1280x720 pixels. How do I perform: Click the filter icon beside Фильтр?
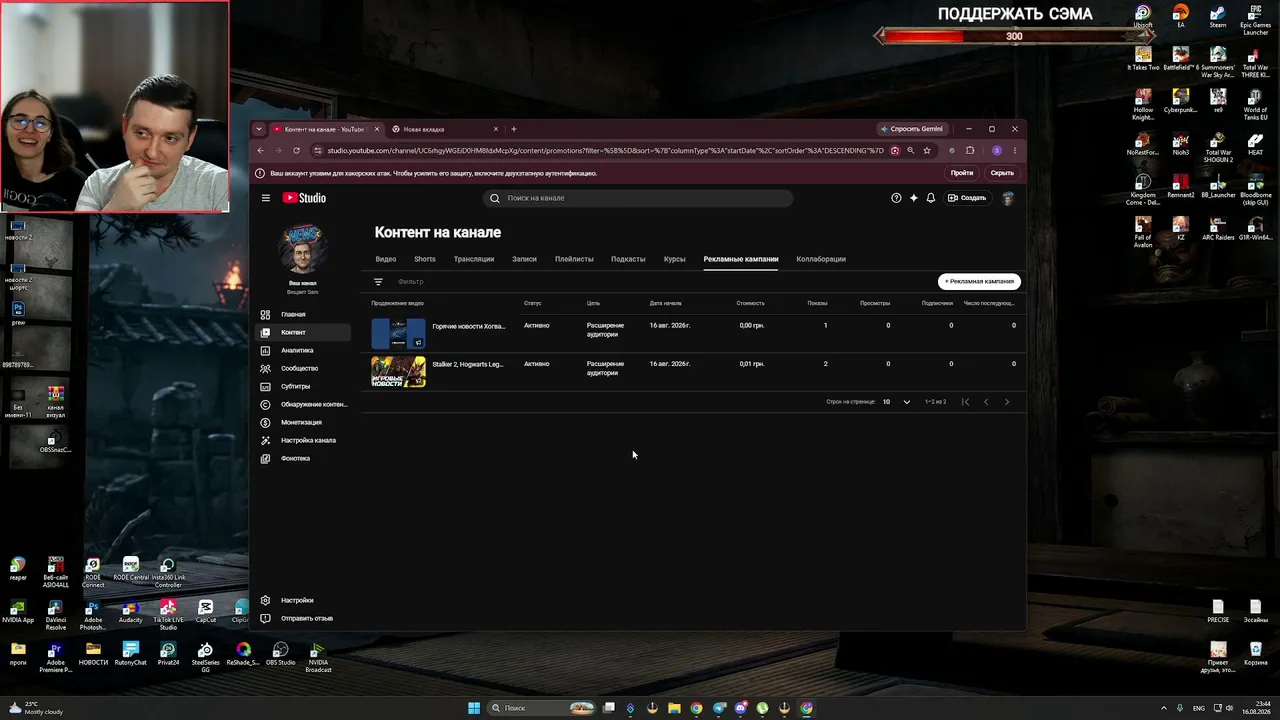(378, 282)
